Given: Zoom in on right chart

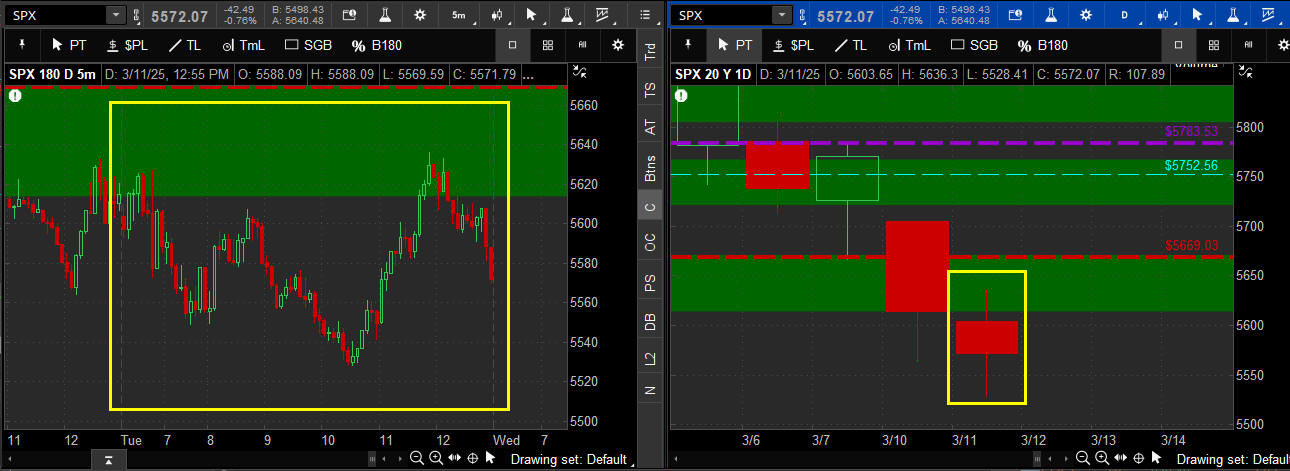Looking at the screenshot, I should [x=1101, y=458].
